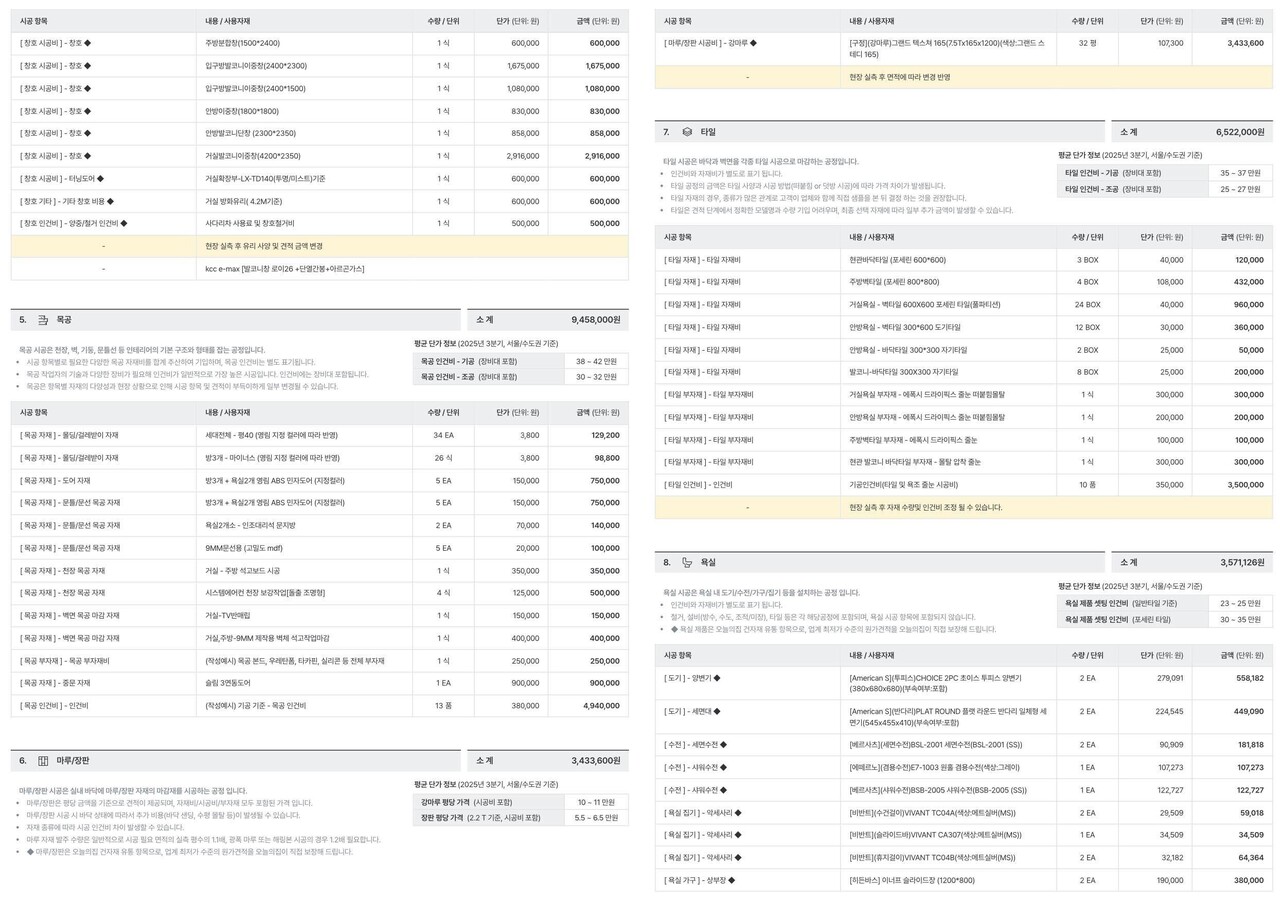
Task: Select the 목공 section title heading
Action: point(64,320)
